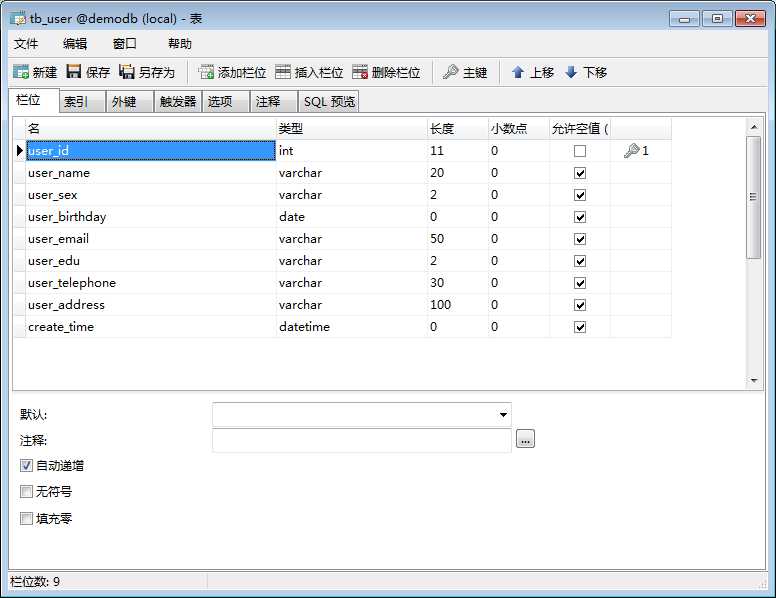The image size is (776, 598).
Task: Switch to the 外键 tab
Action: pyautogui.click(x=129, y=101)
